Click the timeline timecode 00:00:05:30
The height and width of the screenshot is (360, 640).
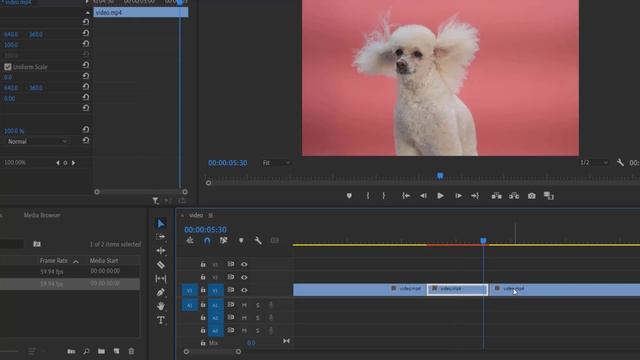pos(205,229)
